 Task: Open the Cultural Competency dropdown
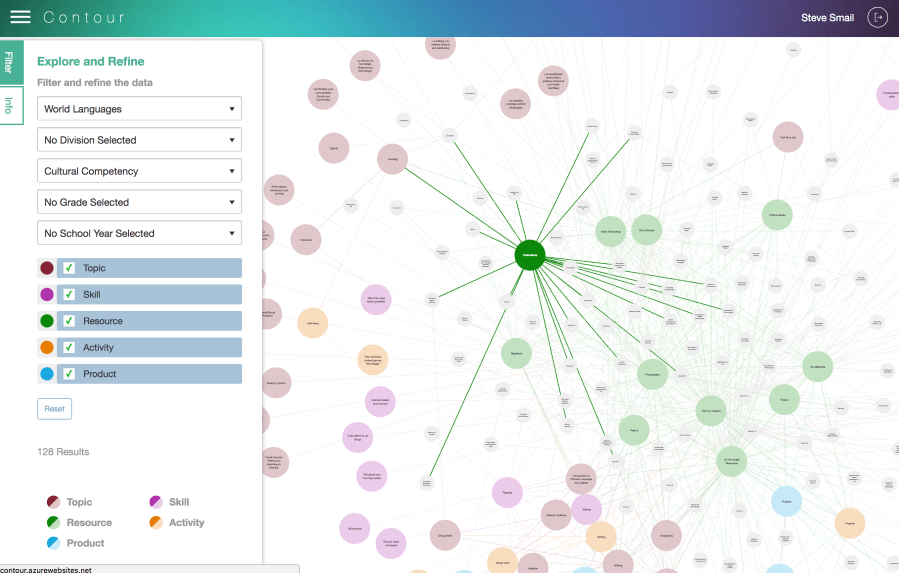coord(139,171)
